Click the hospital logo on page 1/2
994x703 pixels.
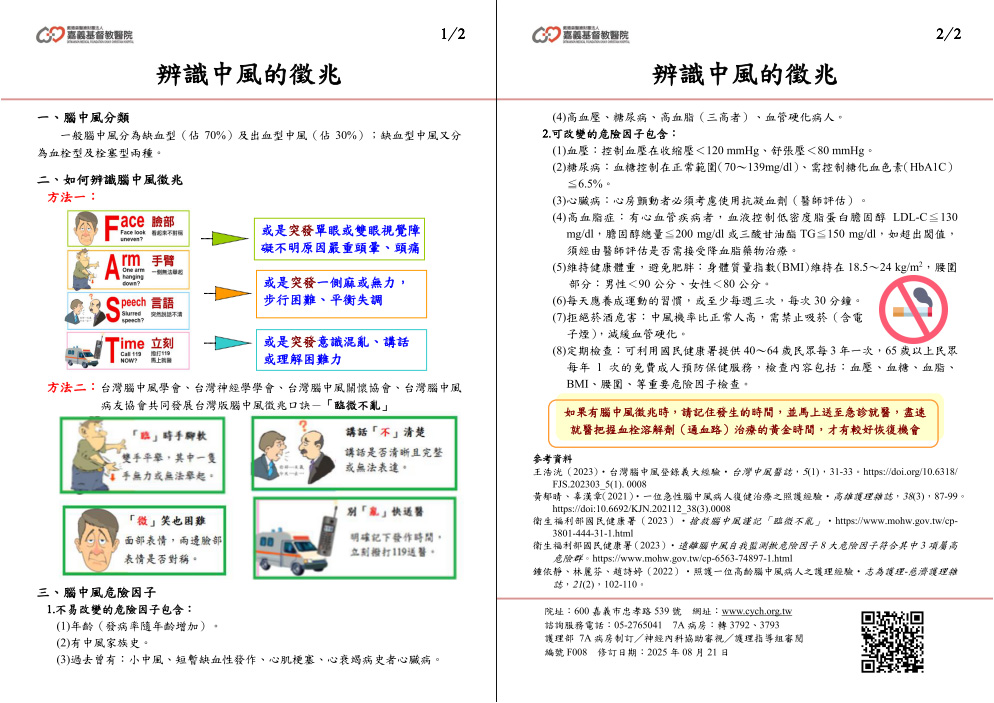(x=84, y=34)
